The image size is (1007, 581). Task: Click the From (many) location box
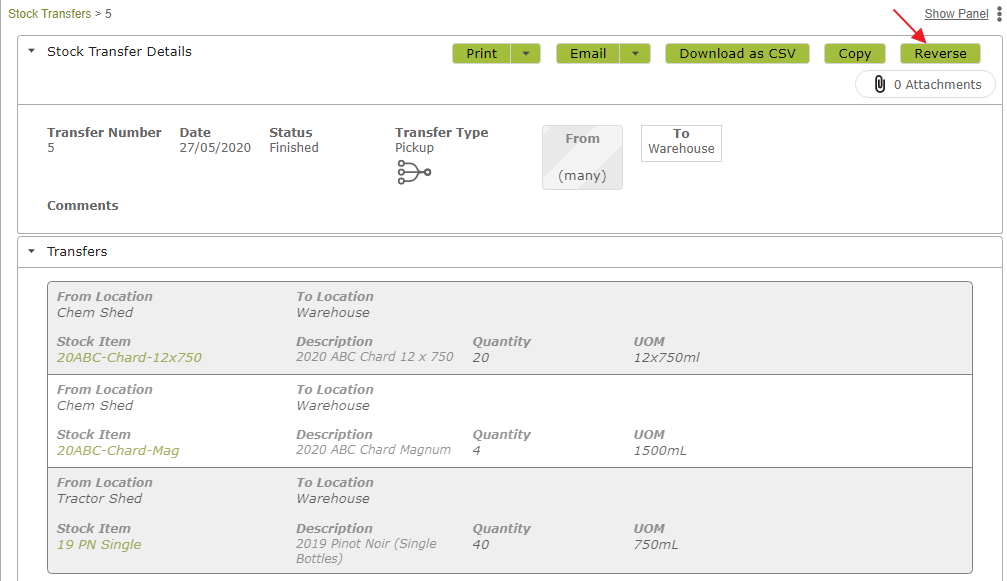pyautogui.click(x=582, y=157)
